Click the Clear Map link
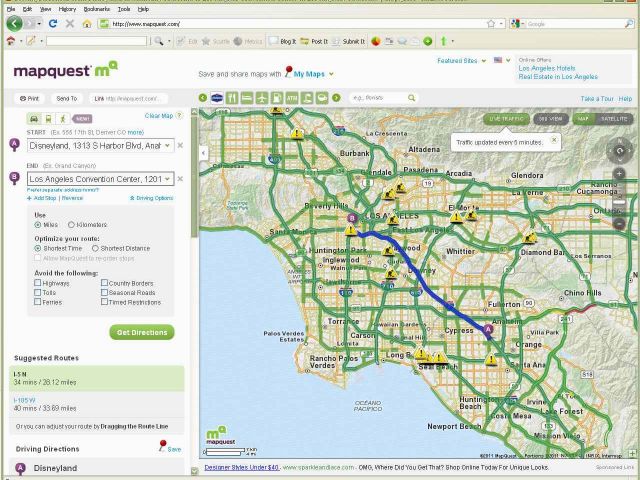This screenshot has width=640, height=480. pos(159,116)
